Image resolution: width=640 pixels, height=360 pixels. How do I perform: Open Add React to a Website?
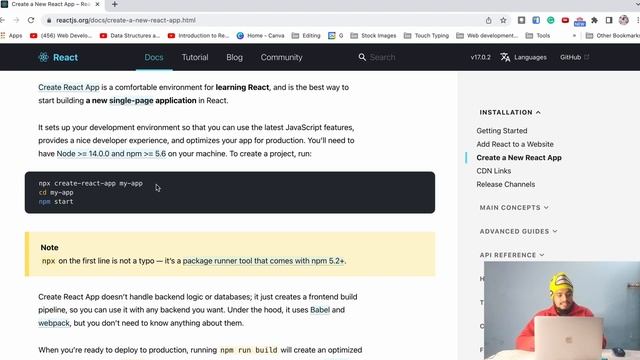coord(515,144)
